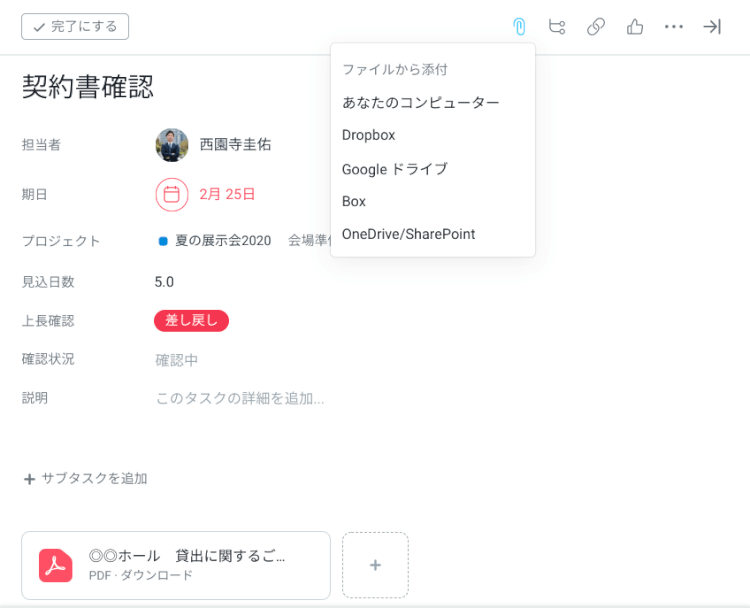Image resolution: width=750 pixels, height=608 pixels.
Task: Open the project 夏の展示会2020
Action: [x=223, y=241]
